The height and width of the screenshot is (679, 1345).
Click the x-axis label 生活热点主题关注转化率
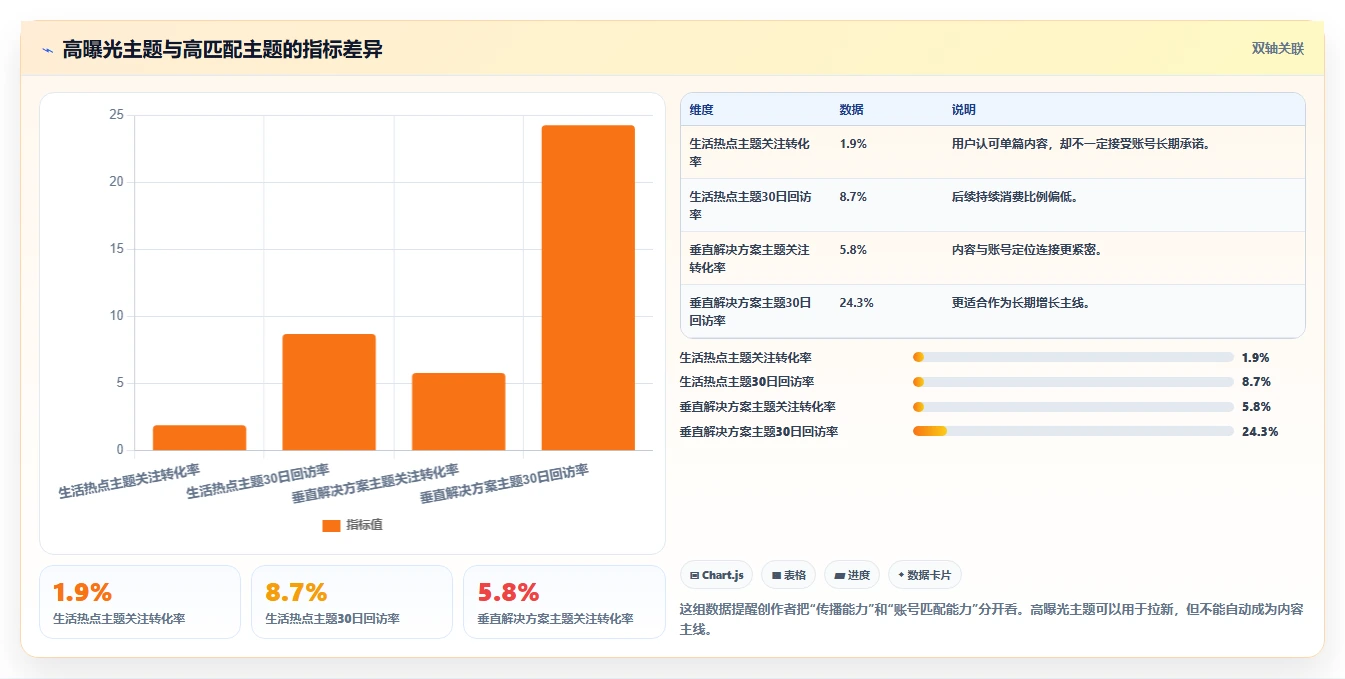pyautogui.click(x=129, y=481)
